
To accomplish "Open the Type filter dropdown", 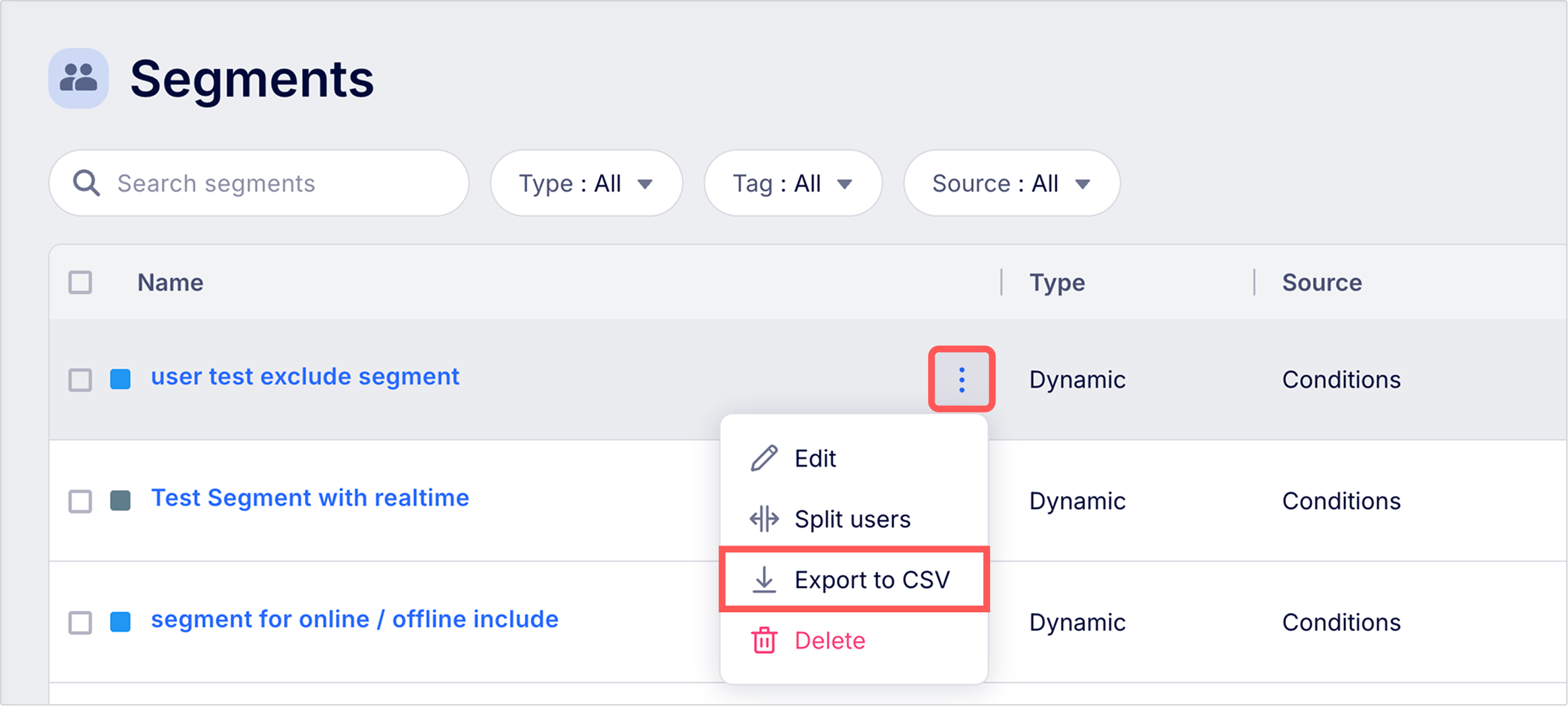I will [x=585, y=183].
